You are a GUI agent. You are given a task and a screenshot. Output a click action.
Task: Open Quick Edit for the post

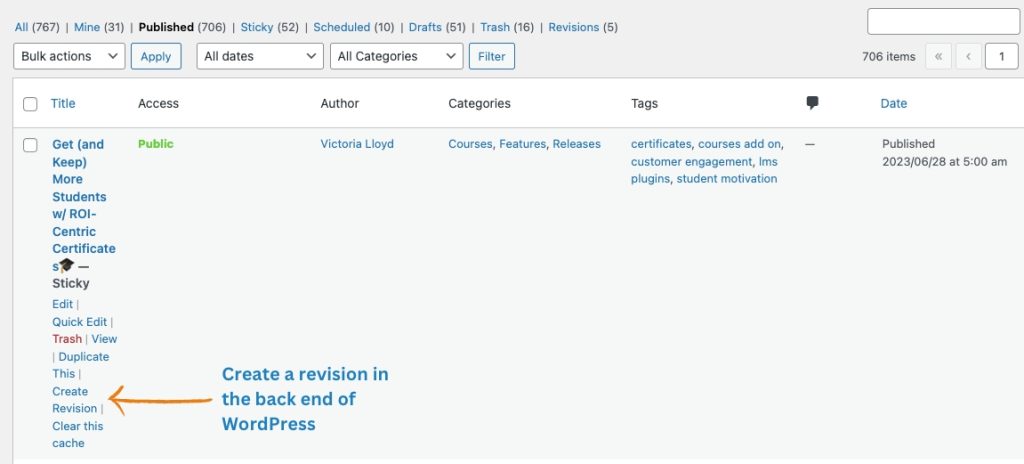click(x=79, y=322)
